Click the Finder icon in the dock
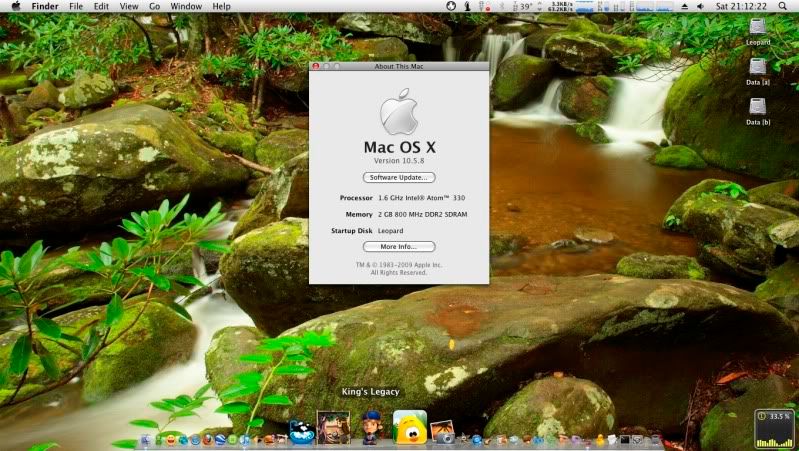The width and height of the screenshot is (799, 451). pos(146,440)
